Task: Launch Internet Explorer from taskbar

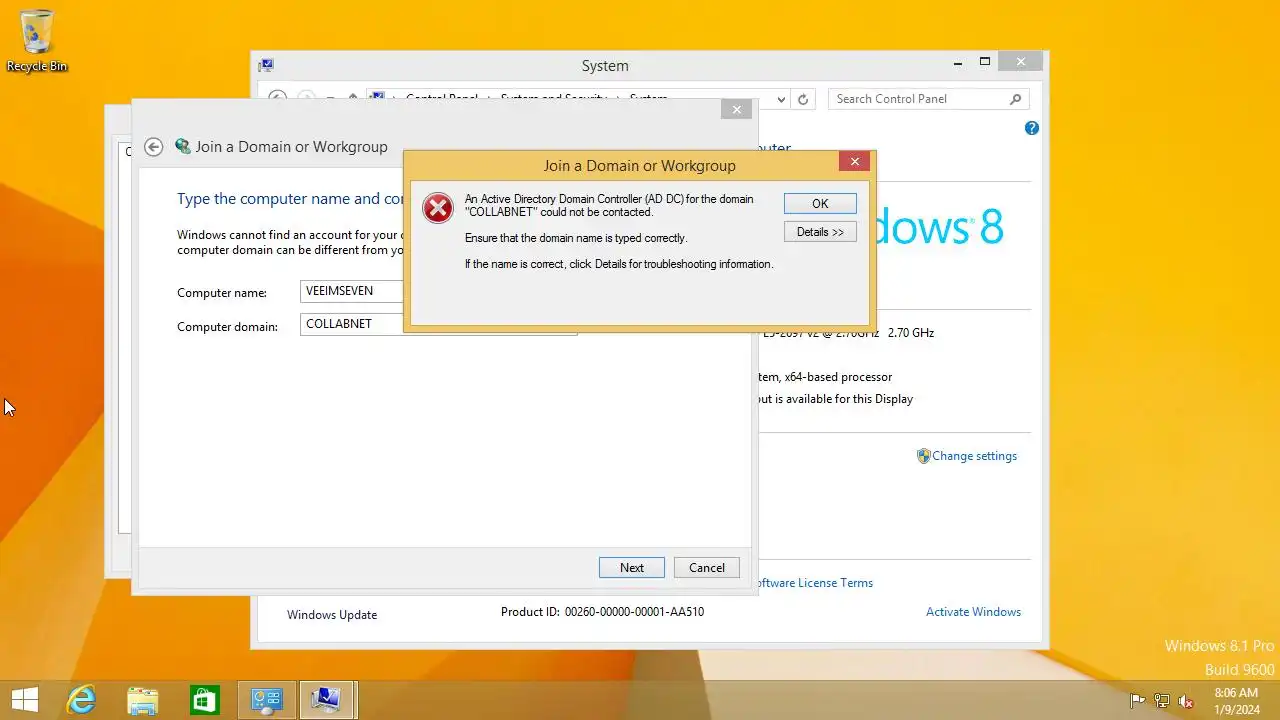Action: (80, 700)
